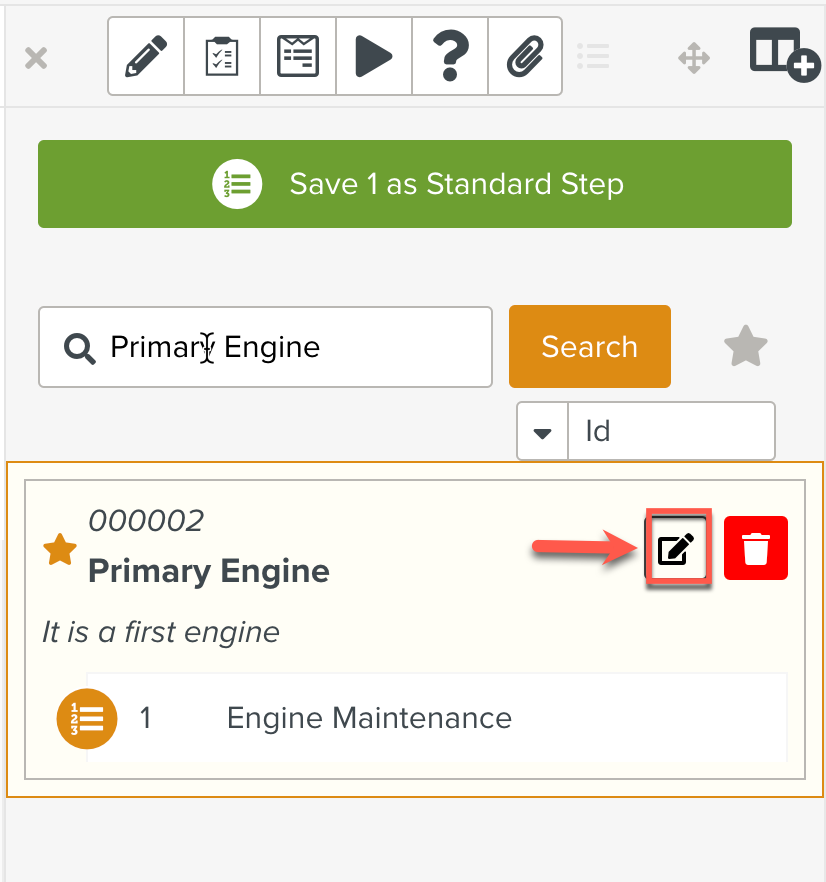Select the form details toolbar icon
Viewport: 826px width, 882px height.
pos(298,56)
